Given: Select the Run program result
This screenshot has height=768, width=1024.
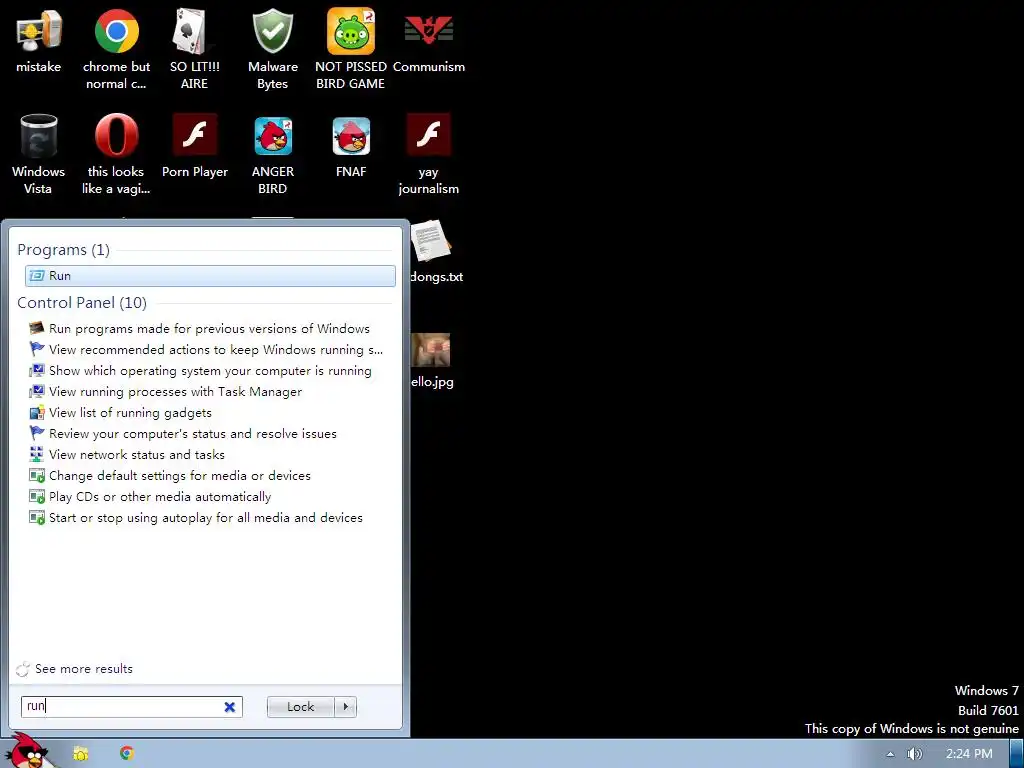Looking at the screenshot, I should pyautogui.click(x=210, y=276).
